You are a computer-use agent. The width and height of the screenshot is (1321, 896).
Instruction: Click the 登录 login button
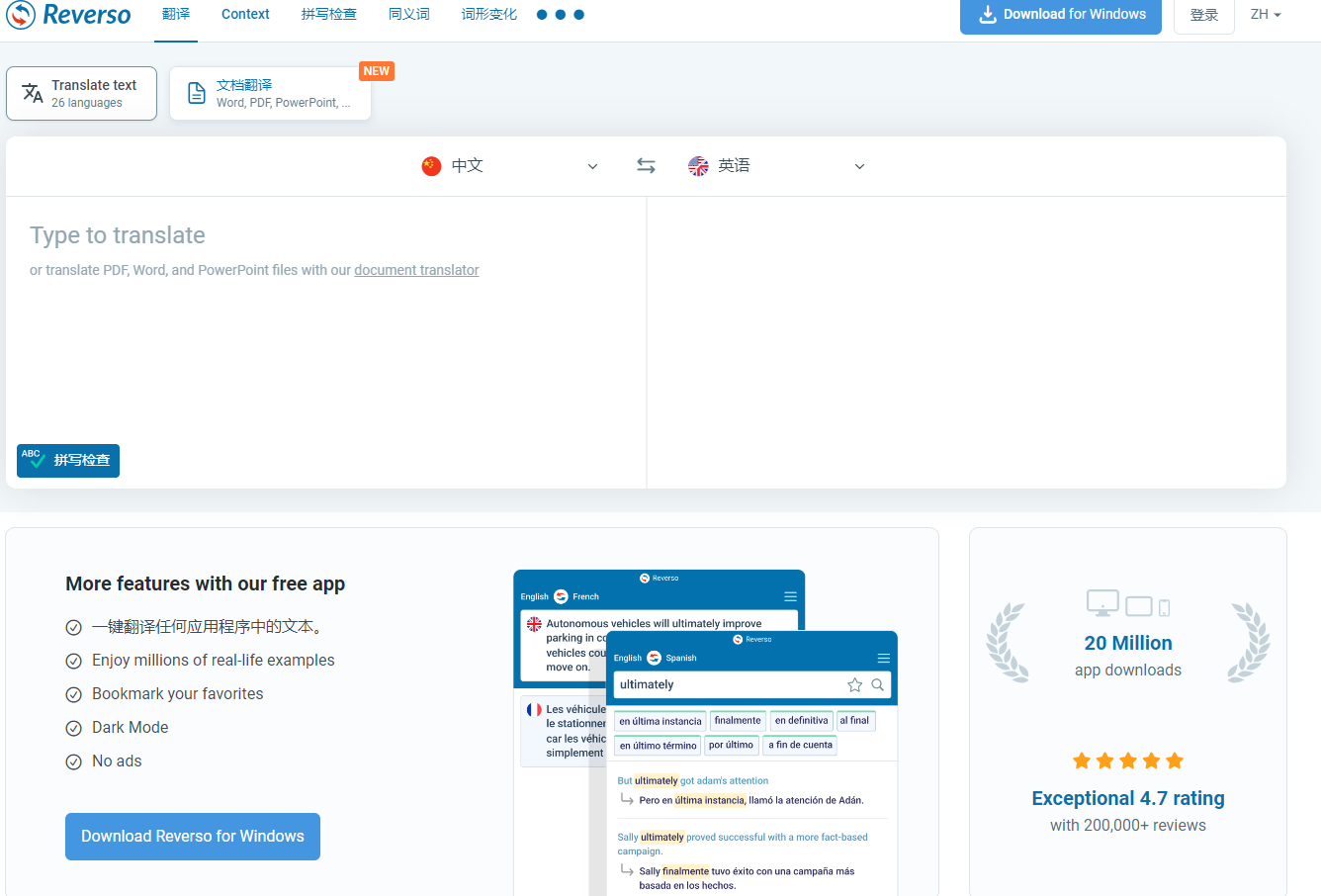click(1203, 16)
